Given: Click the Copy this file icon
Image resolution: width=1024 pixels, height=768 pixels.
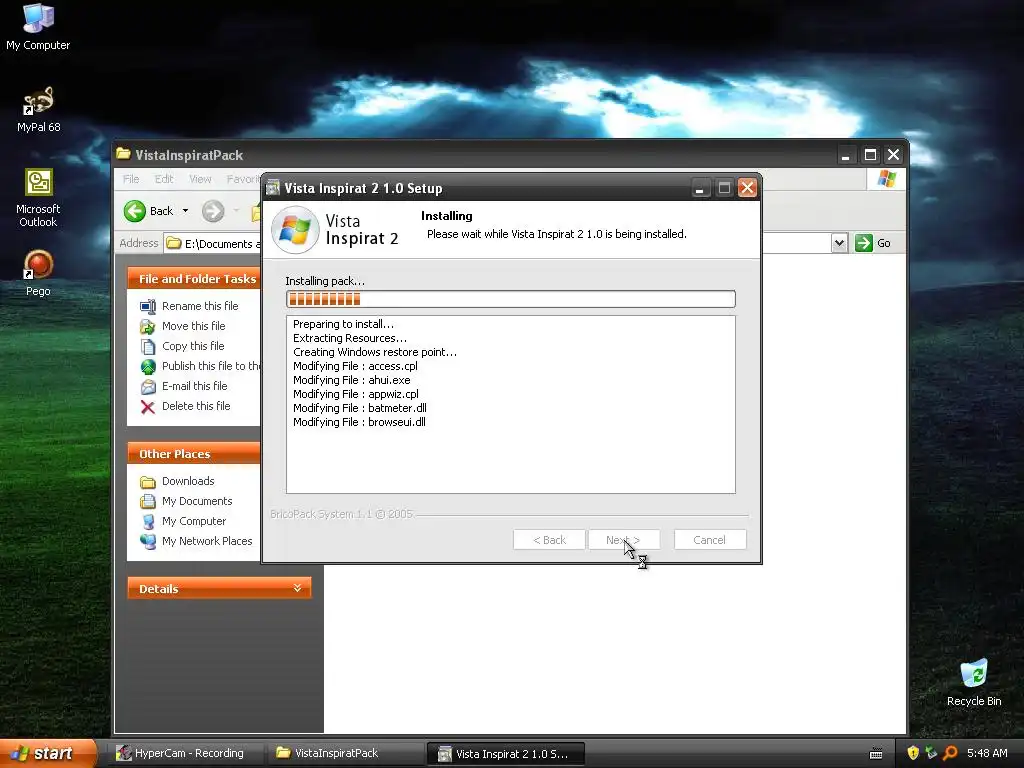Looking at the screenshot, I should click(148, 346).
